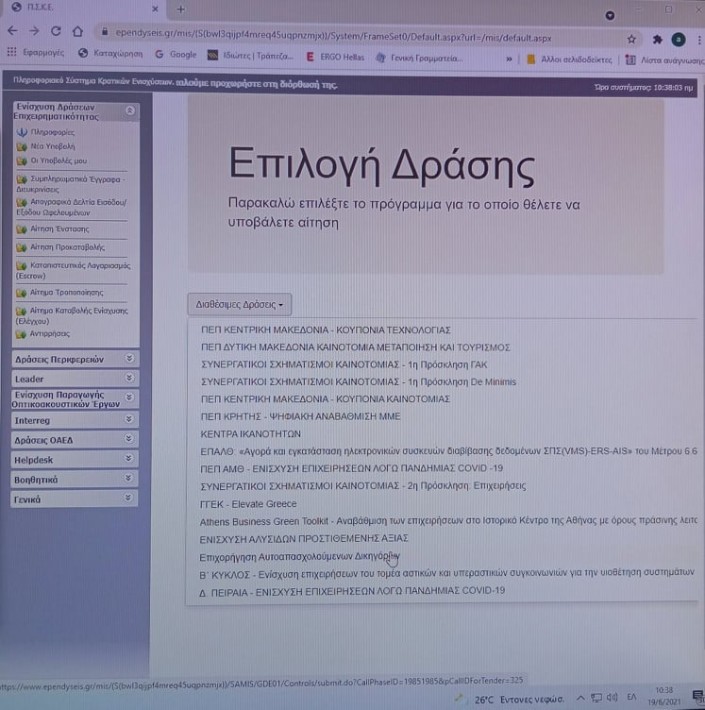The height and width of the screenshot is (710, 705).
Task: Open the ERGO Hellas bookmark
Action: pos(336,57)
